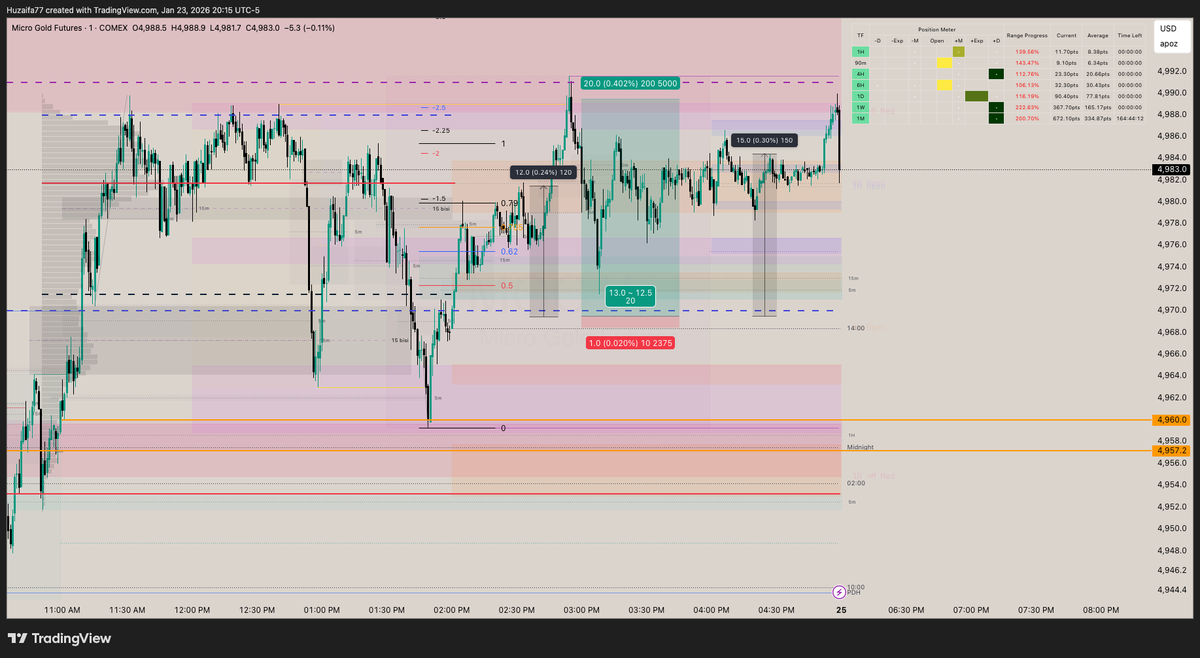Click the 1M timeframe cell

click(860, 118)
